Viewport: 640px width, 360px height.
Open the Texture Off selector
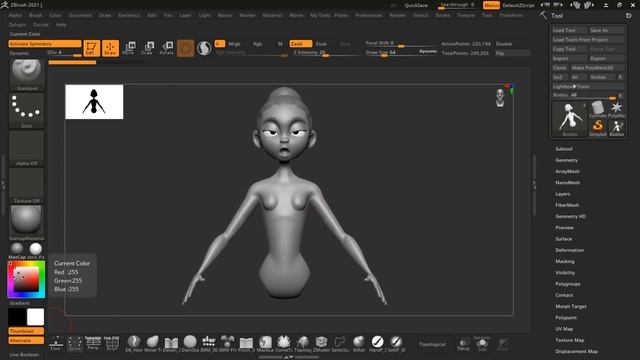27,185
